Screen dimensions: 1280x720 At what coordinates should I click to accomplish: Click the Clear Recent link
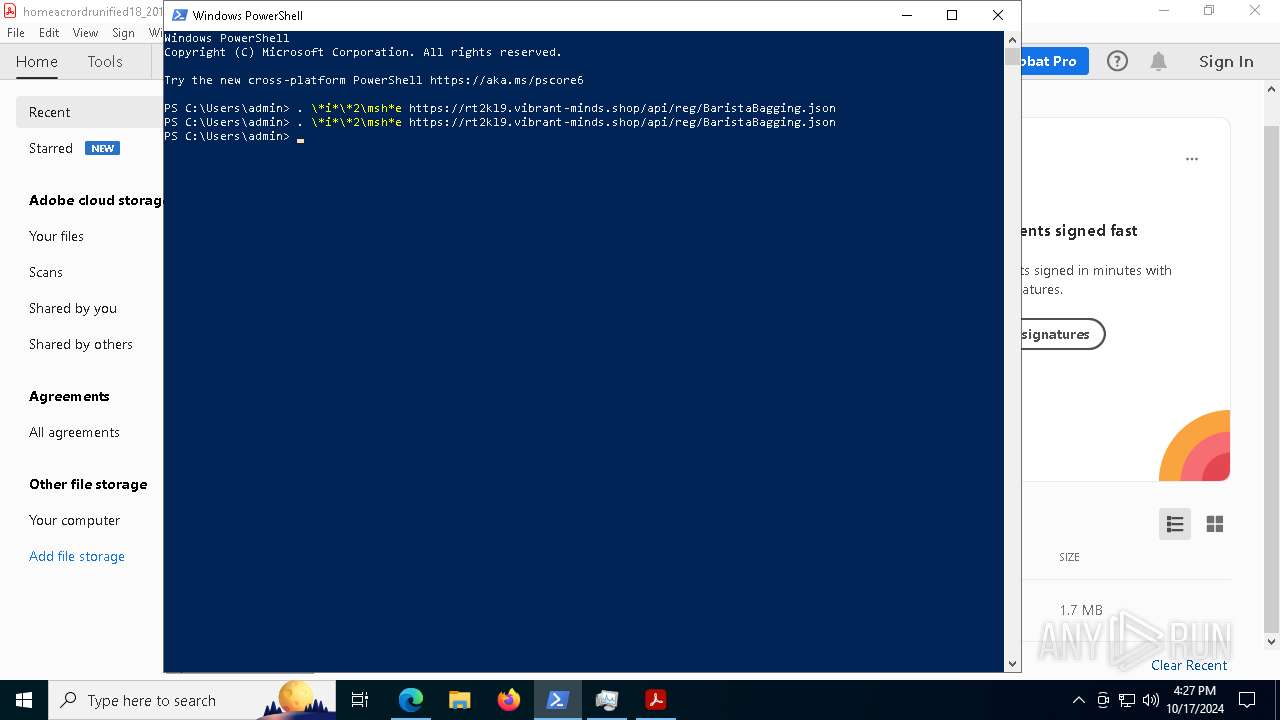tap(1189, 665)
